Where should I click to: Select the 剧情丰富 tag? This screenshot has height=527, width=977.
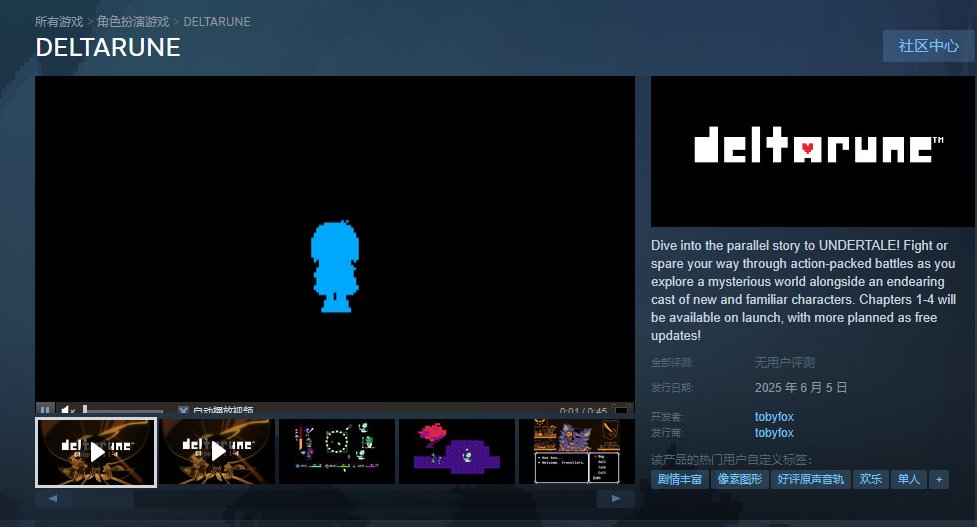coord(679,480)
